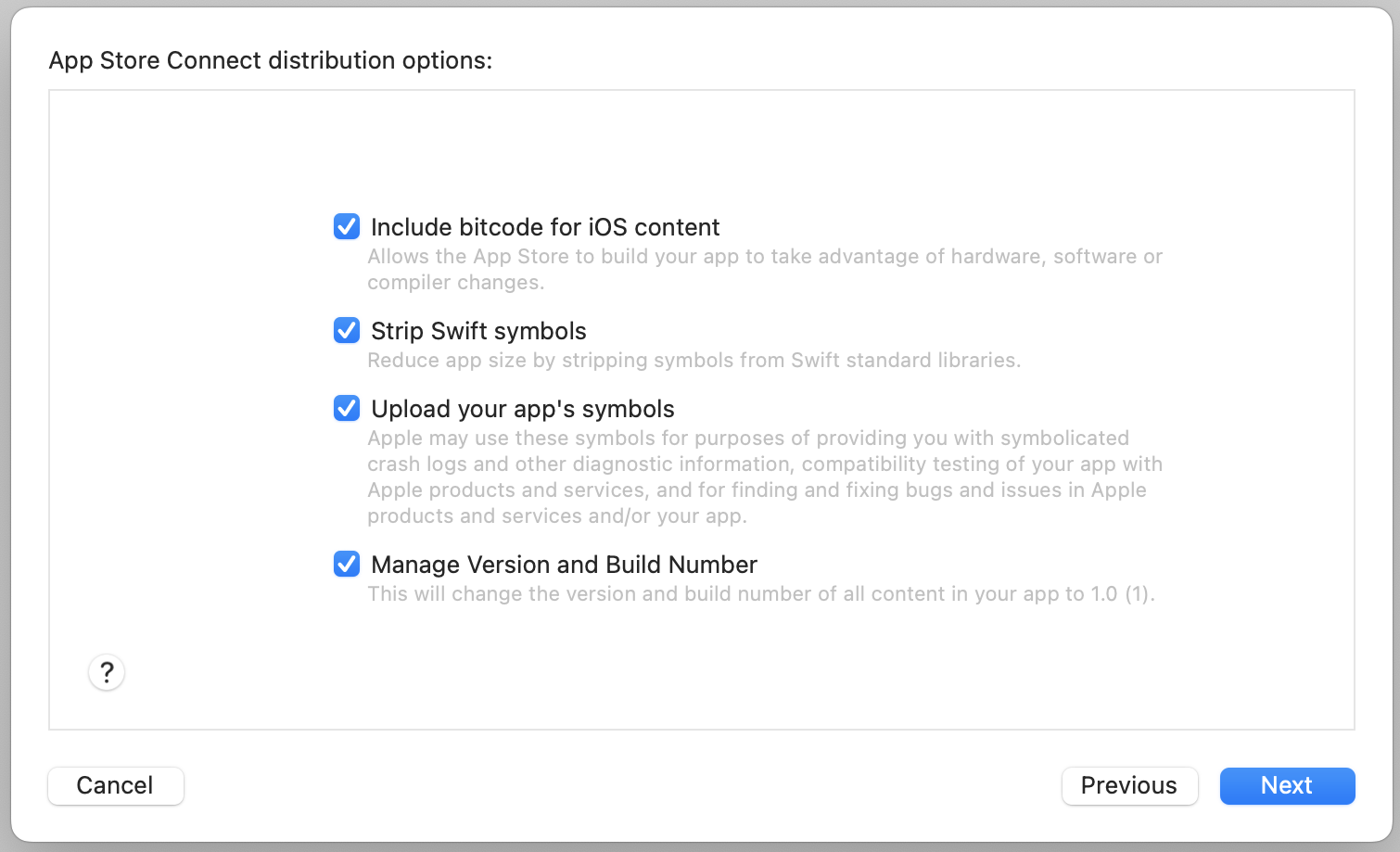This screenshot has height=852, width=1400.
Task: Disable the Upload your app's symbols checkbox
Action: point(347,408)
